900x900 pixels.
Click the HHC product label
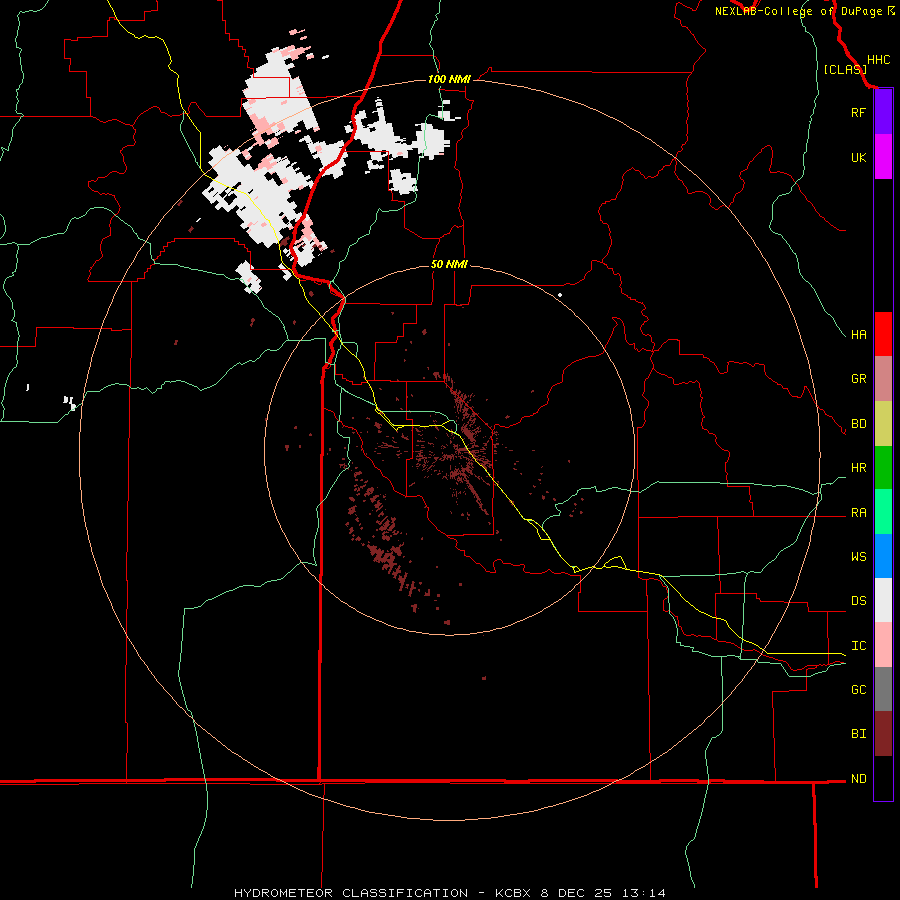click(x=878, y=60)
